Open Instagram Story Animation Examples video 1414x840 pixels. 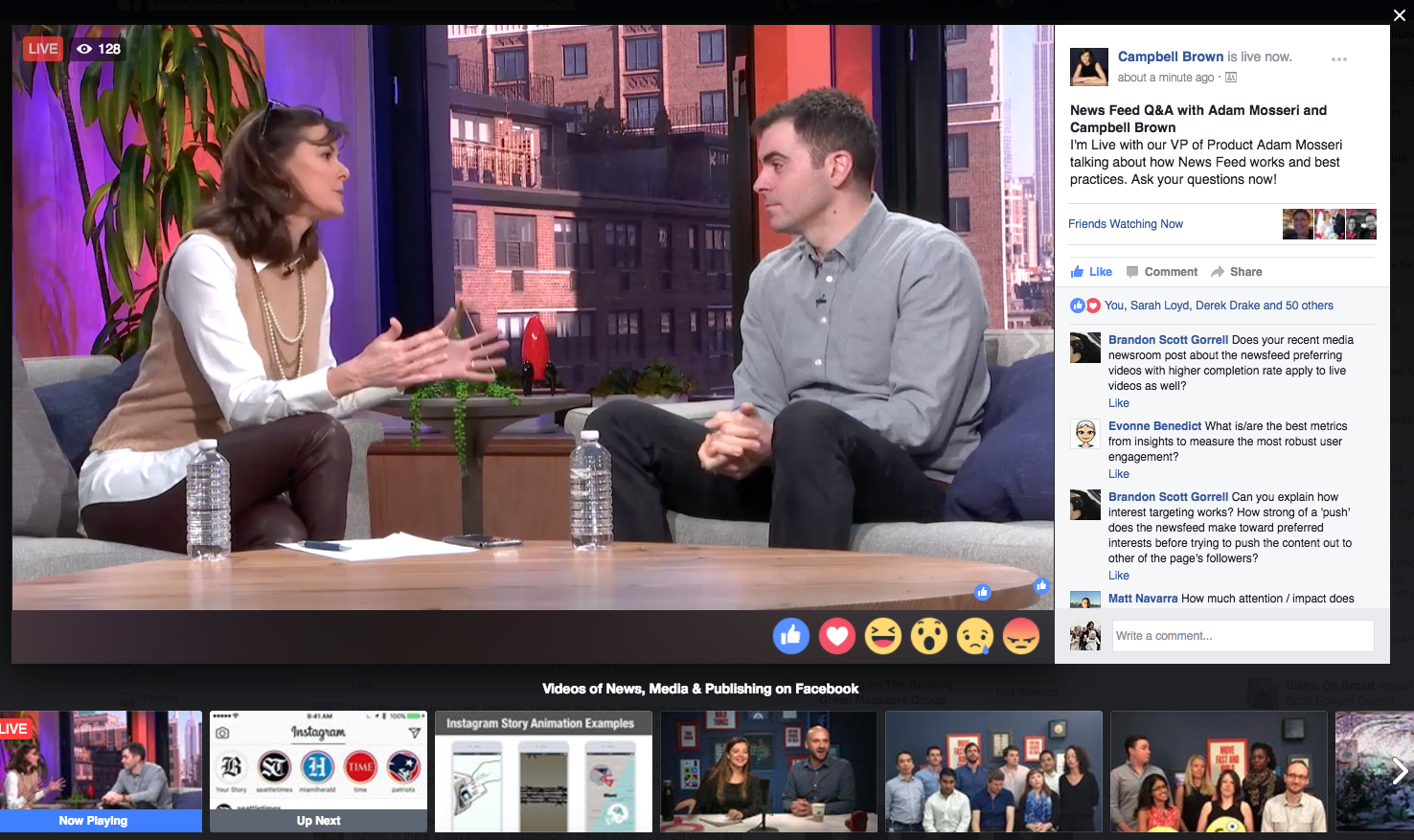pyautogui.click(x=543, y=771)
